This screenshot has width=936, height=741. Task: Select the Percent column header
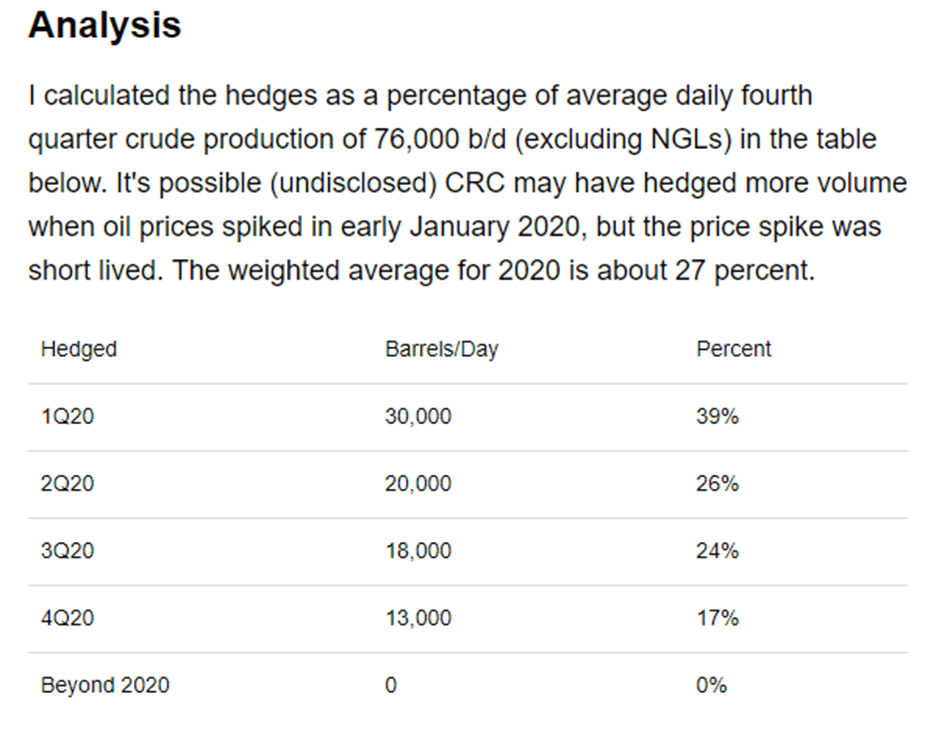pos(734,349)
